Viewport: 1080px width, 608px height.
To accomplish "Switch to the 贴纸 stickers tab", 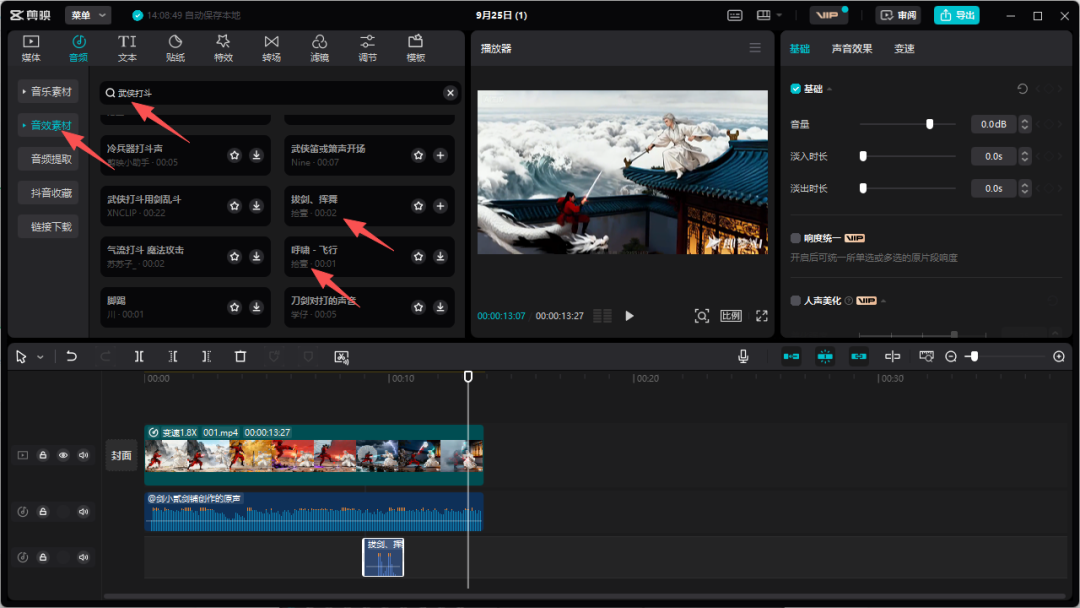I will [x=175, y=48].
